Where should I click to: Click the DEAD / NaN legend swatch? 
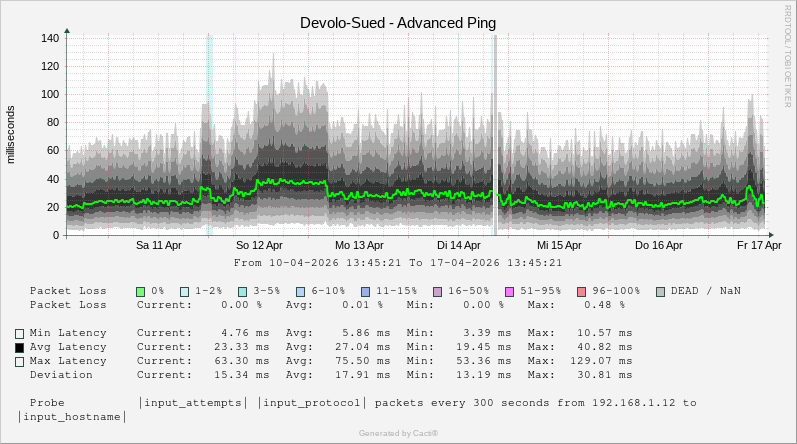pos(660,291)
